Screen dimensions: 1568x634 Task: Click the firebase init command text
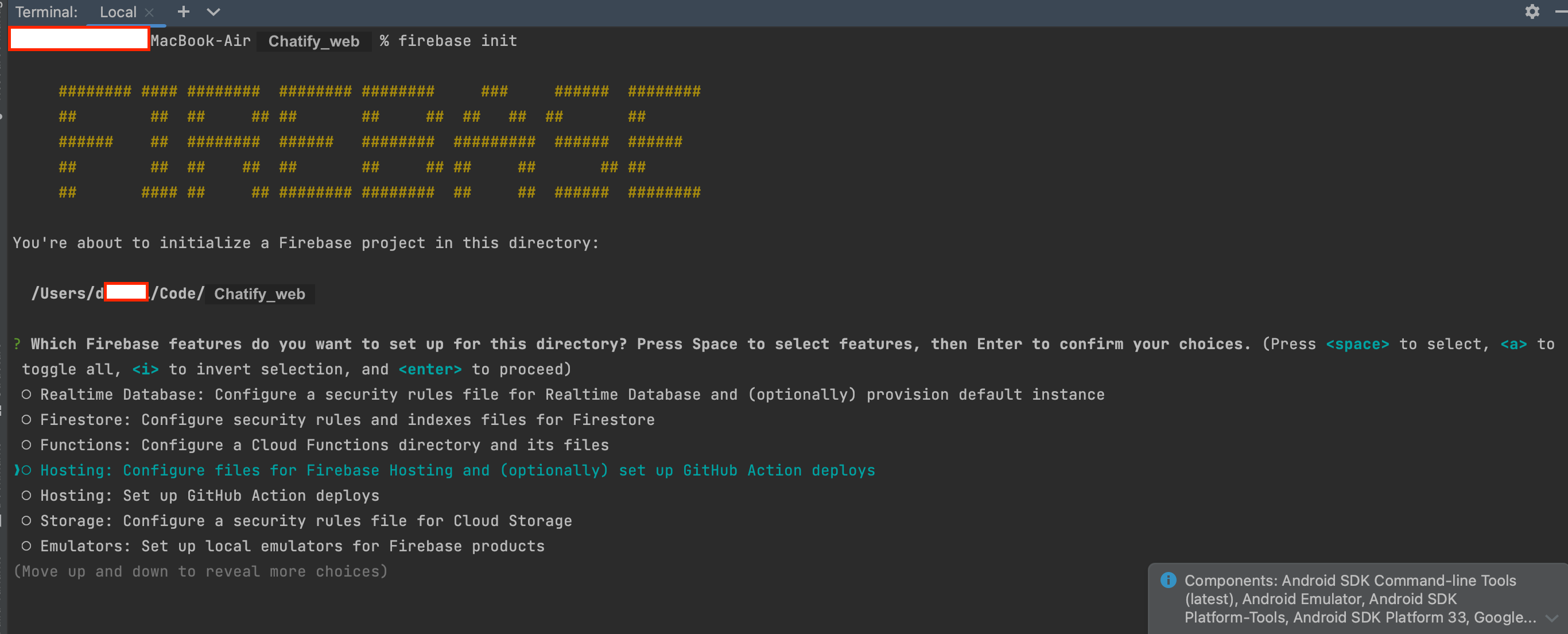point(457,41)
